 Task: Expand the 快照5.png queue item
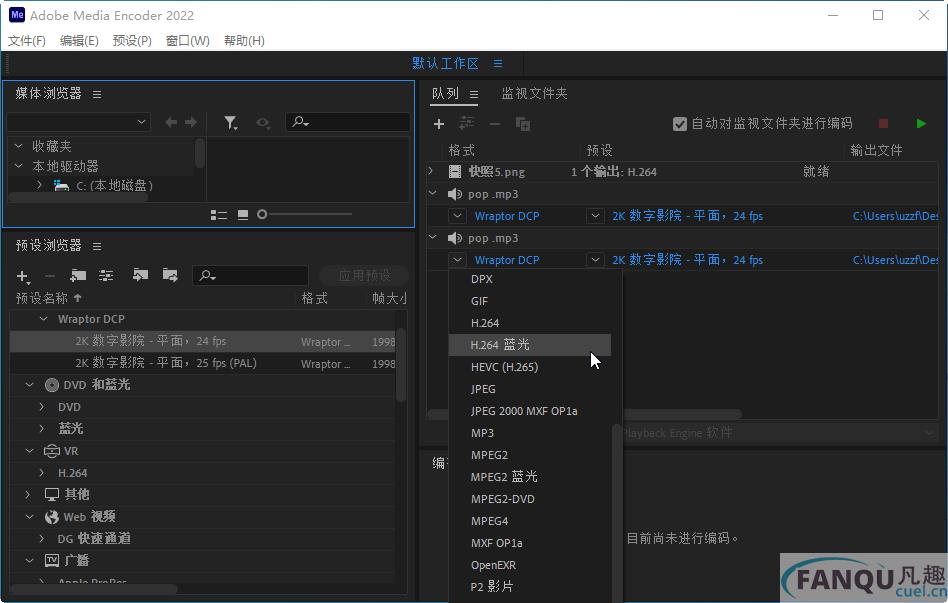[431, 171]
